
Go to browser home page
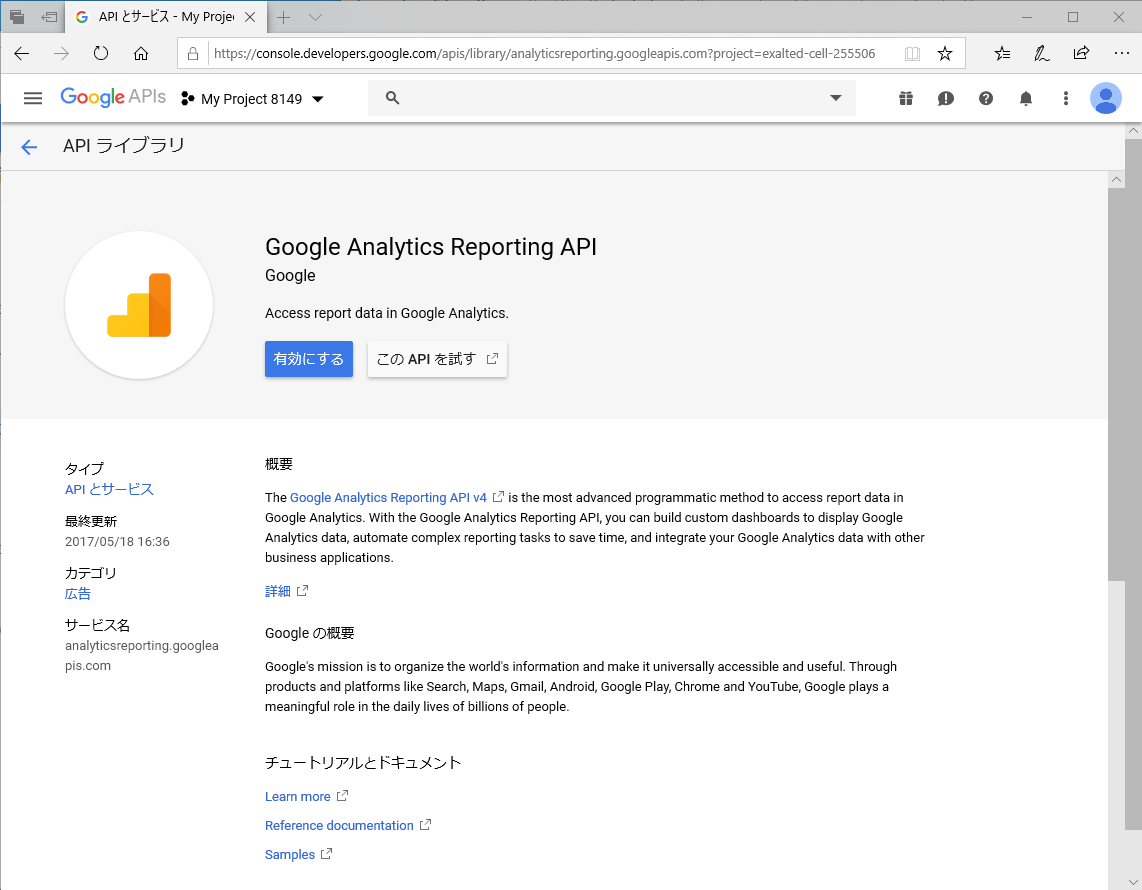(141, 53)
